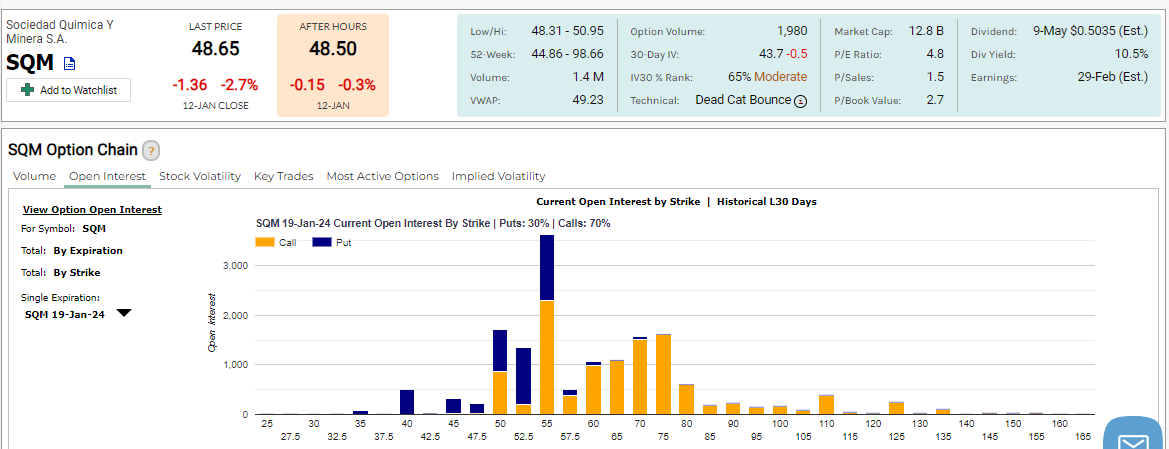1169x449 pixels.
Task: Click the 125 strike call bar
Action: pos(896,408)
